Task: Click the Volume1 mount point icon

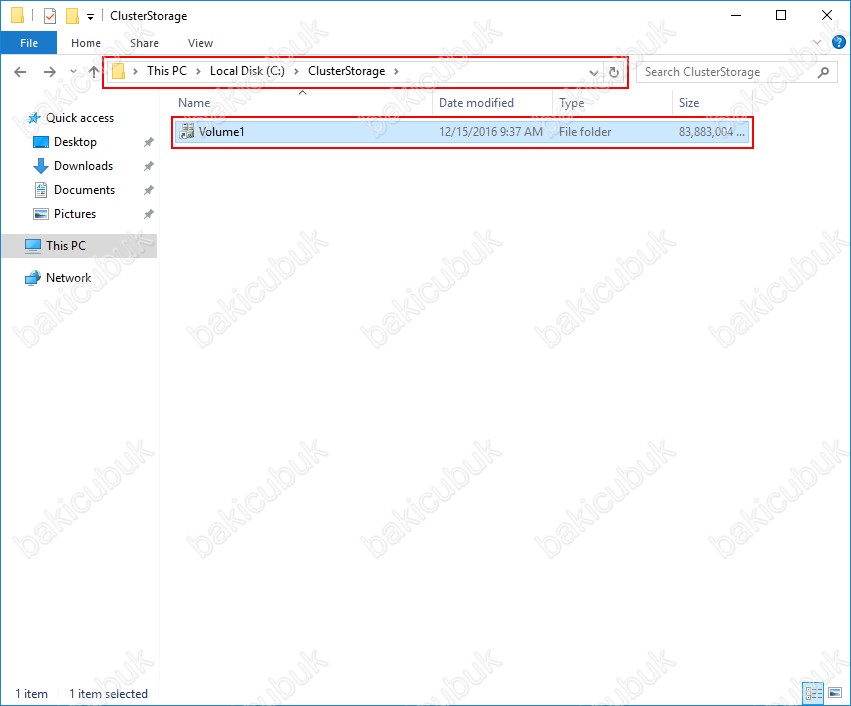Action: pyautogui.click(x=187, y=131)
